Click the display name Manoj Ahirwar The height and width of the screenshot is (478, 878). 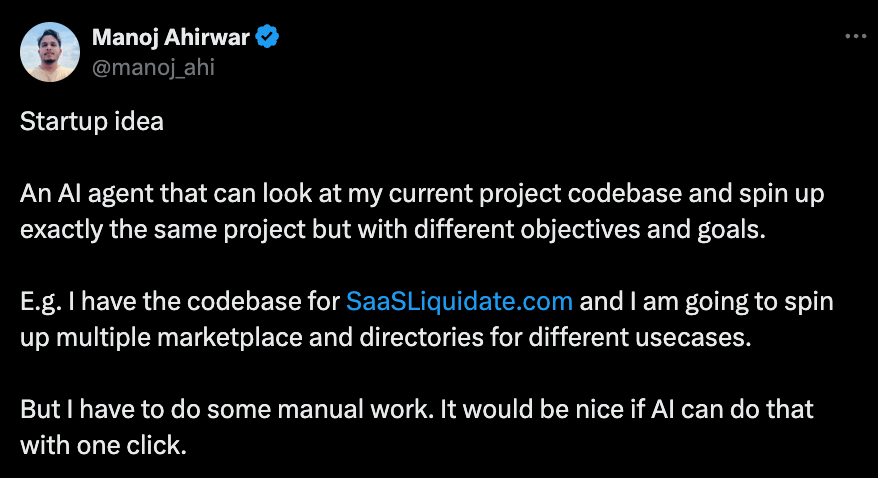(171, 38)
